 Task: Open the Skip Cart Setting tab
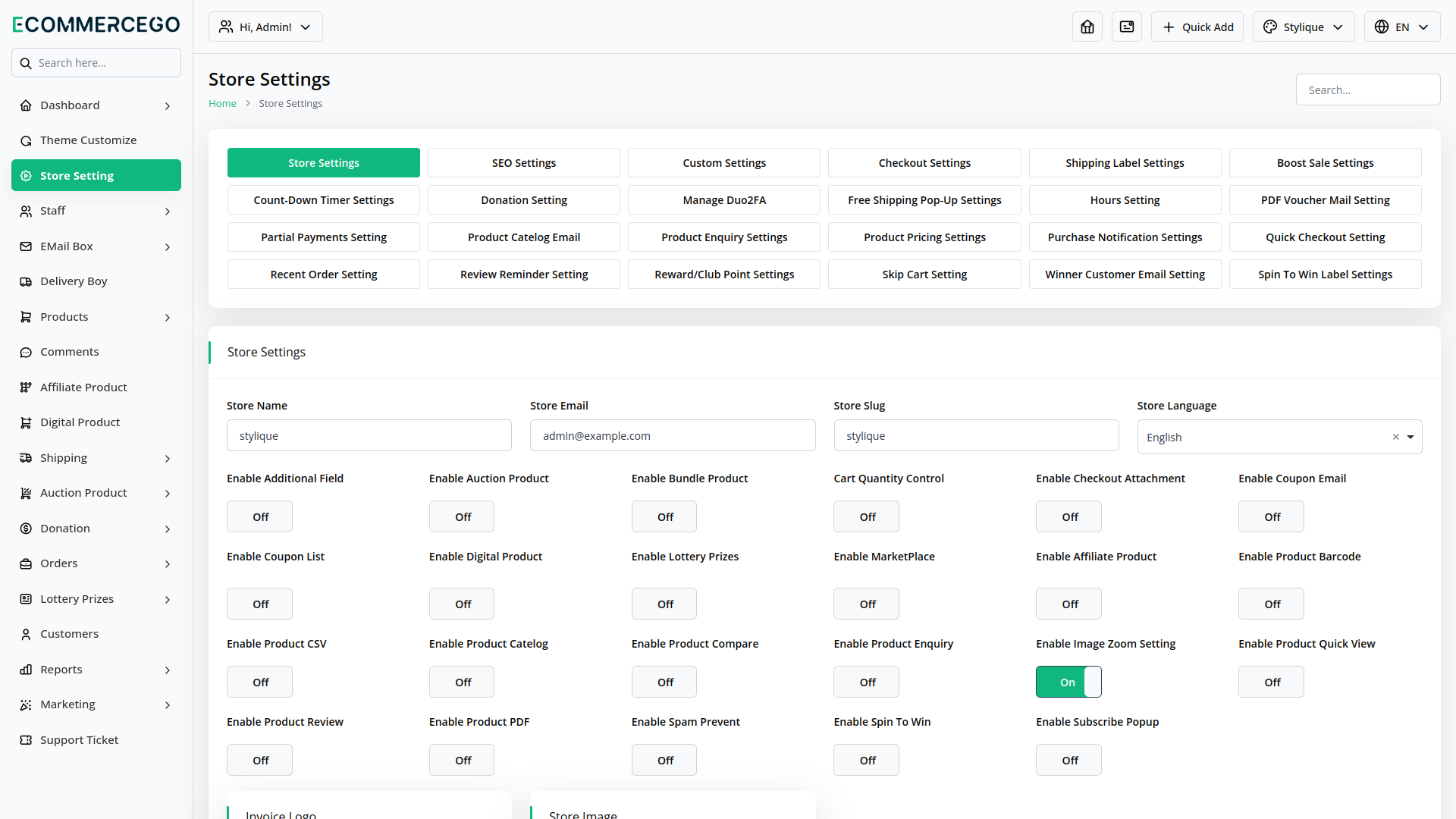click(924, 274)
